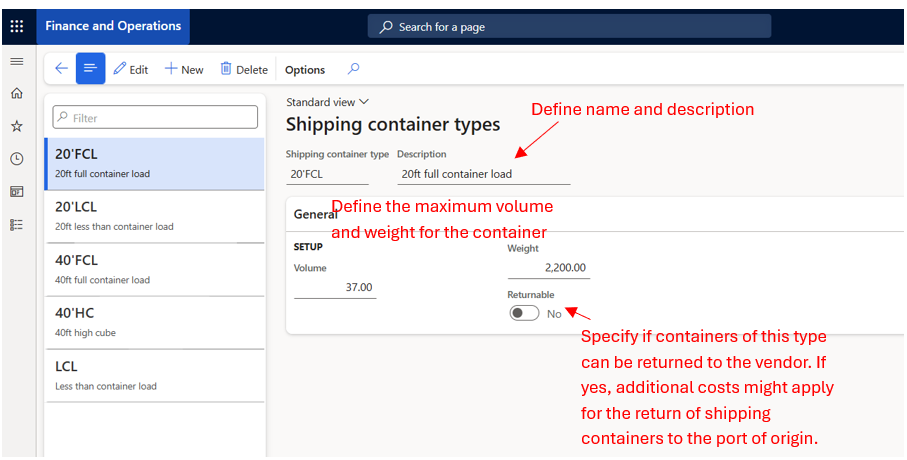The height and width of the screenshot is (460, 907).
Task: Expand the hamburger navigation menu
Action: [x=17, y=61]
